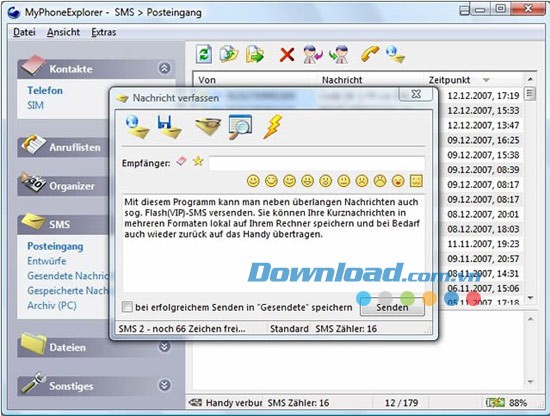
Task: Click message list scrollbar up arrow
Action: 530,79
